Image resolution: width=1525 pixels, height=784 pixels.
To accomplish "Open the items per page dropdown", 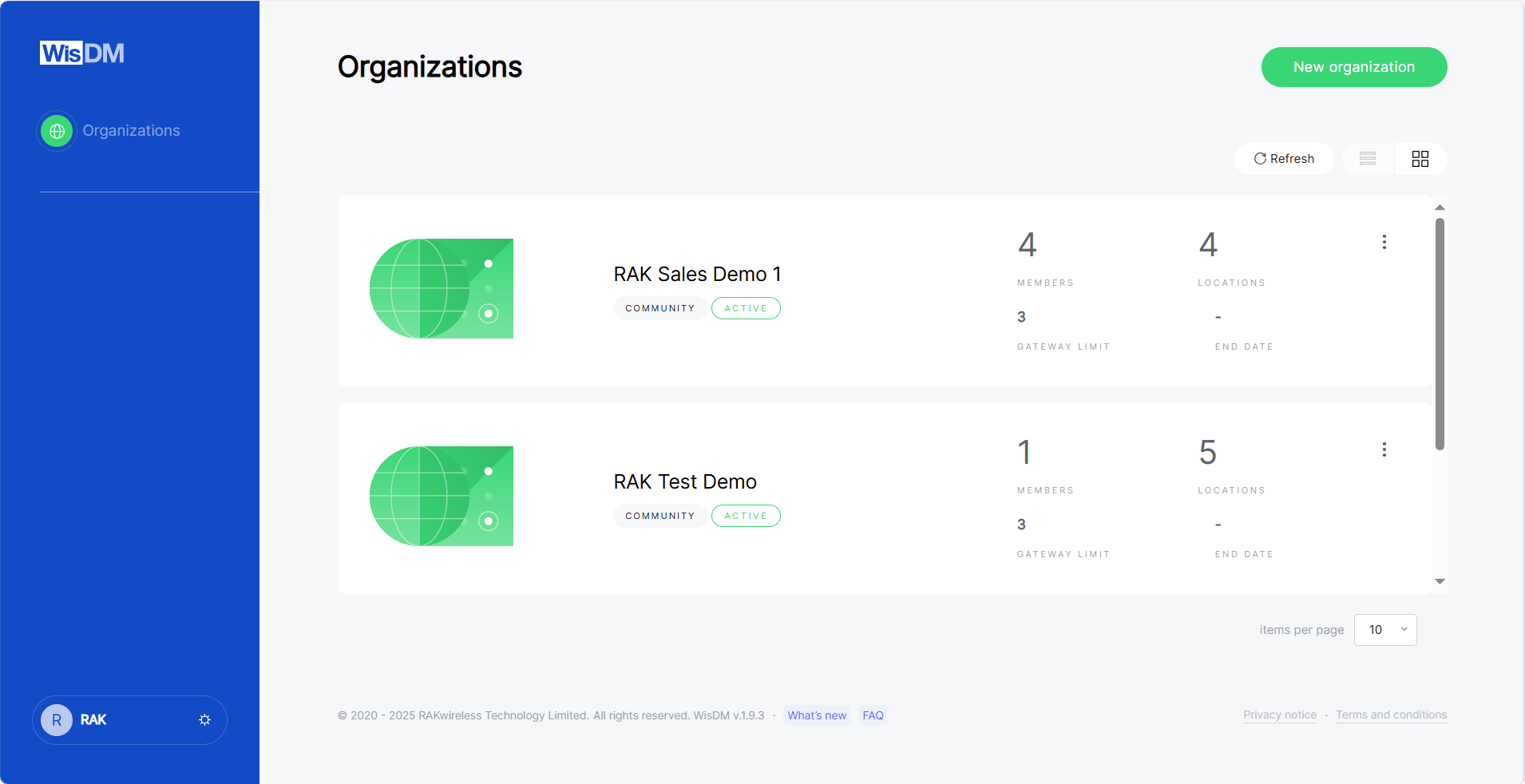I will click(x=1384, y=630).
